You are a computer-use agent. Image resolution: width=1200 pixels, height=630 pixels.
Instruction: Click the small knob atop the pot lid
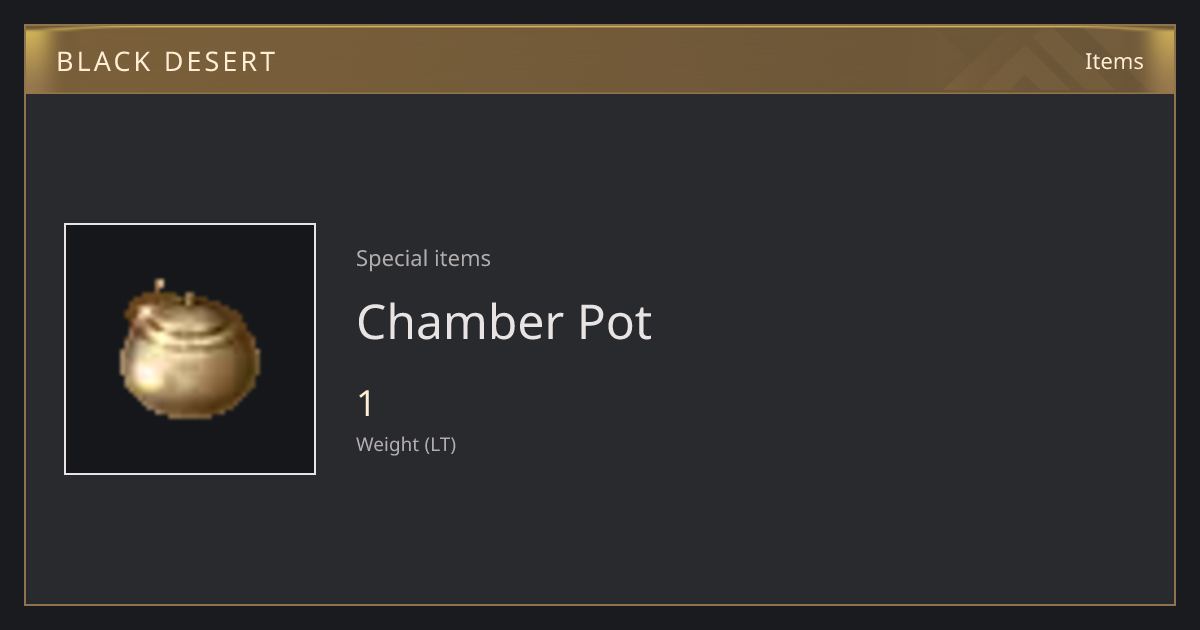point(159,288)
